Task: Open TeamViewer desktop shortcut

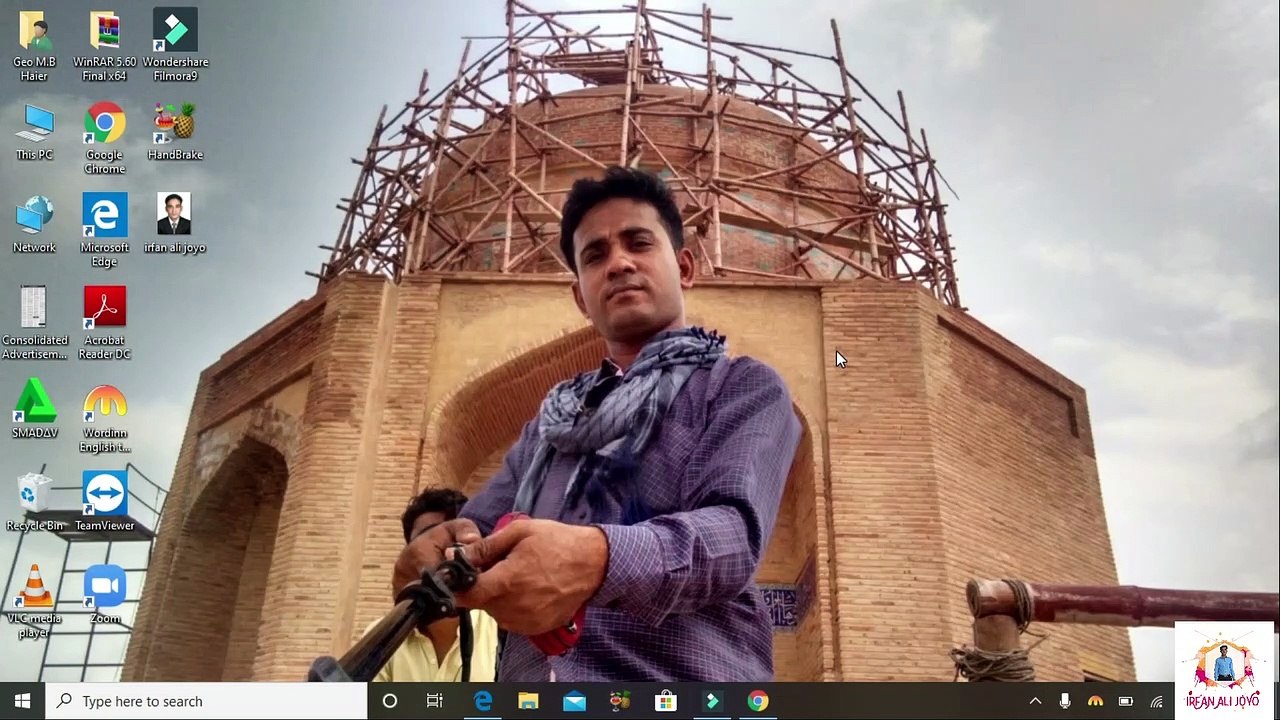Action: 105,503
